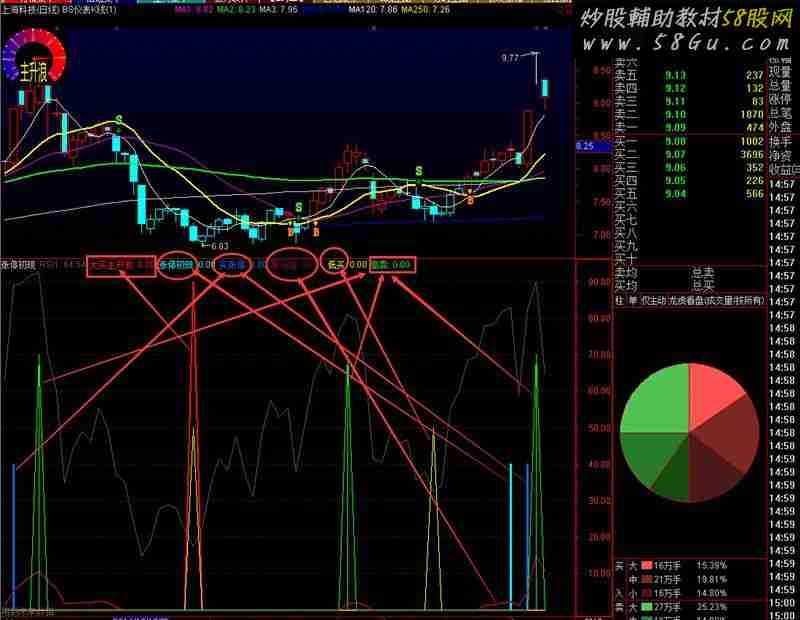Click the leftmost green S sell signal

119,120
